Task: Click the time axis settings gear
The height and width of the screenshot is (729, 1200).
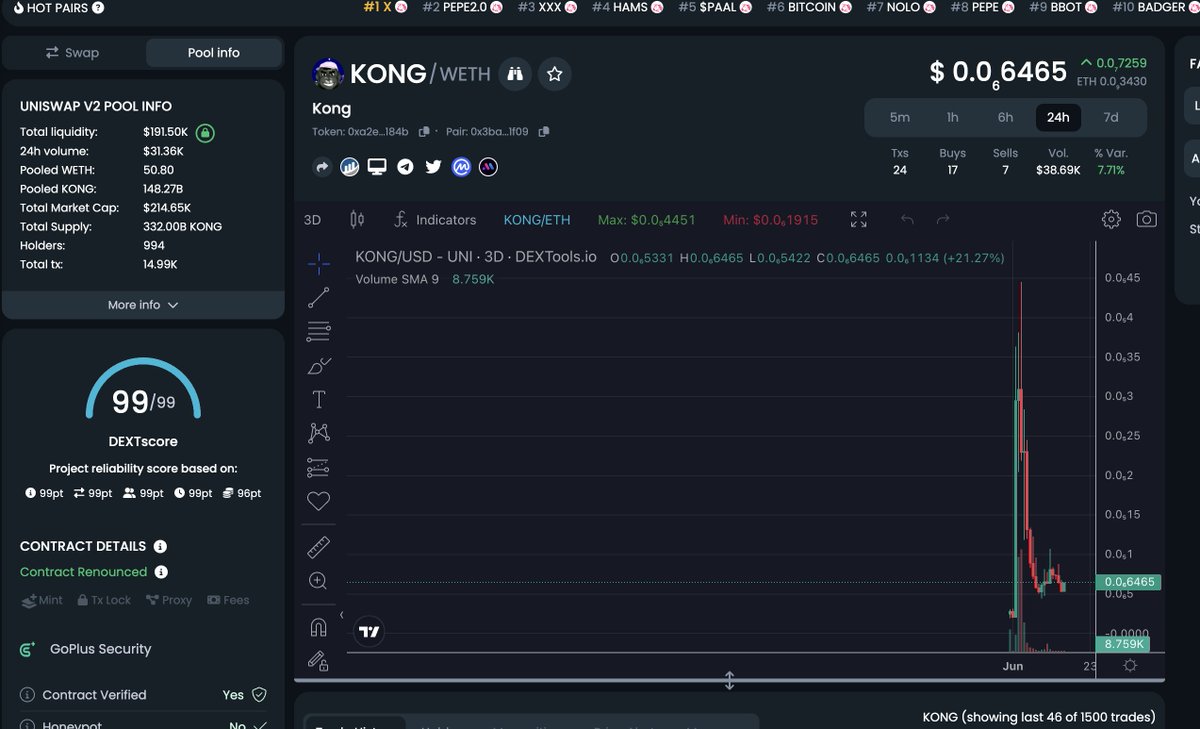Action: click(1130, 665)
